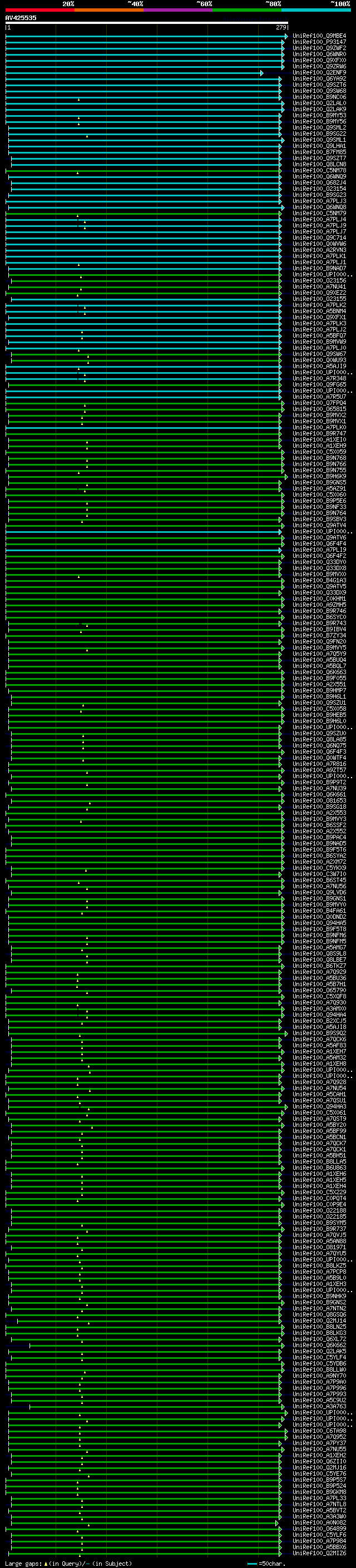Click the Large gaps legend text
This screenshot has width=356, height=1568.
pos(68,1564)
